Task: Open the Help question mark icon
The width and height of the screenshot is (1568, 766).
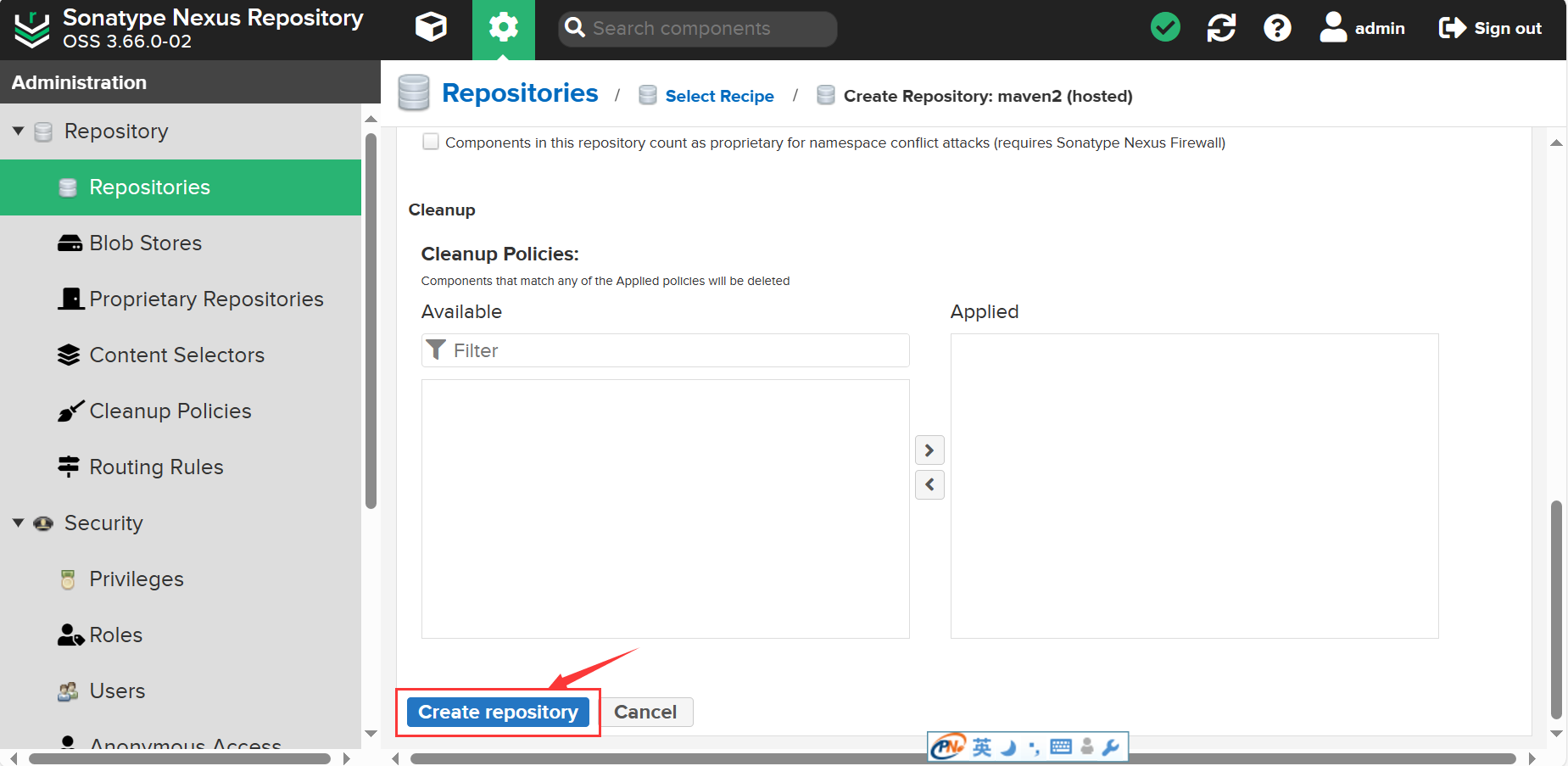Action: point(1277,28)
